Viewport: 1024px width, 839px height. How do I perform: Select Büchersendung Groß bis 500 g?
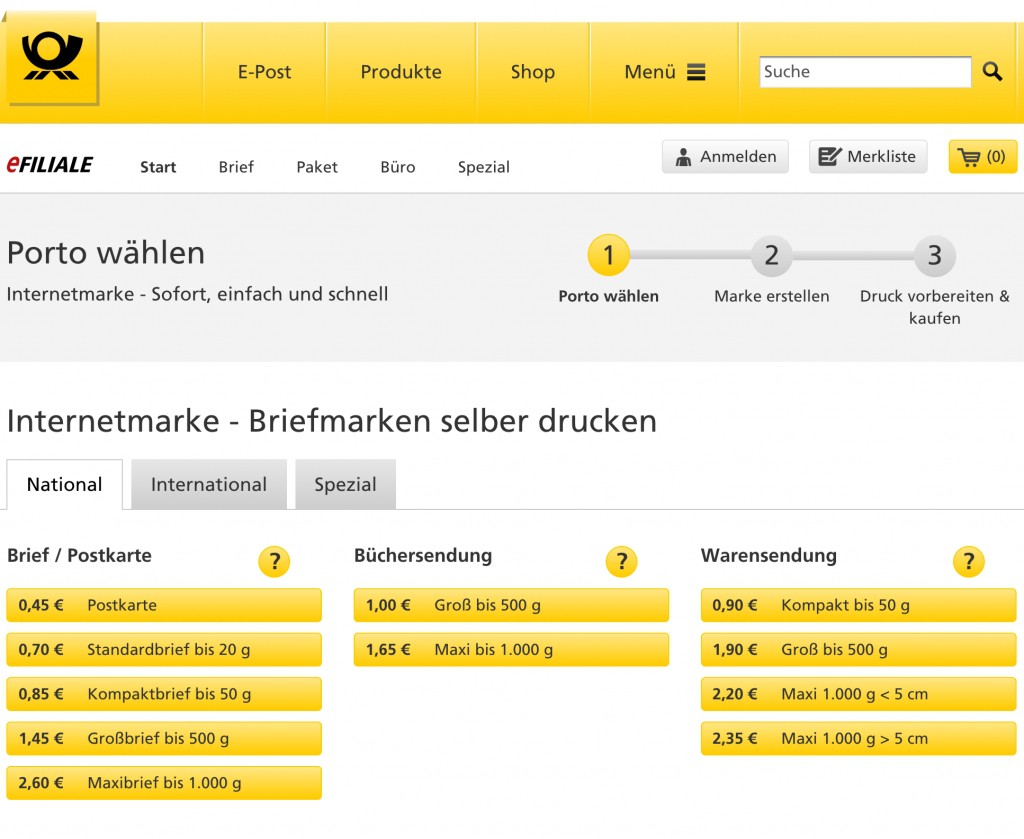[x=511, y=606]
